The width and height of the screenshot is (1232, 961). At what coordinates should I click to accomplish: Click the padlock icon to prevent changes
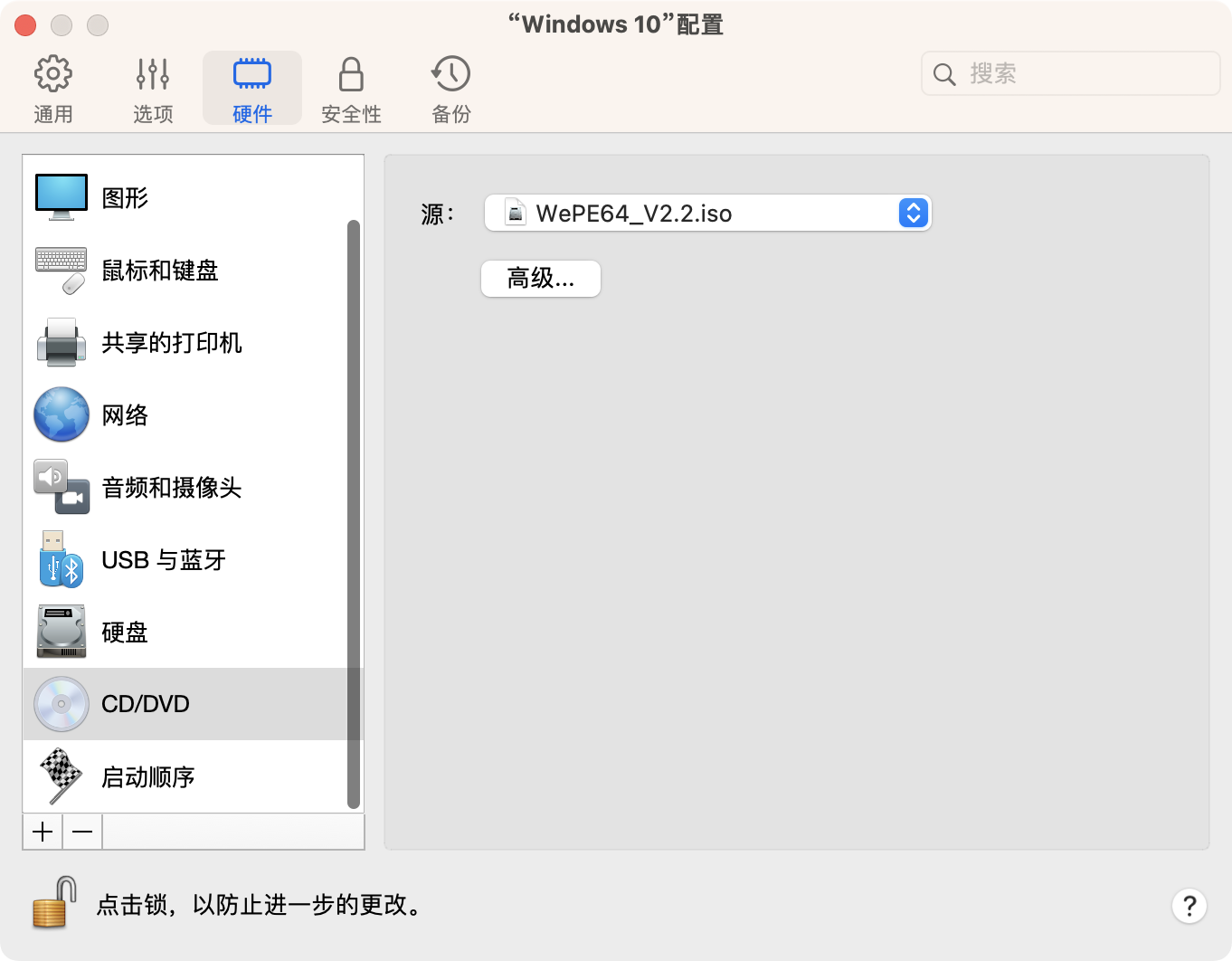click(x=54, y=902)
